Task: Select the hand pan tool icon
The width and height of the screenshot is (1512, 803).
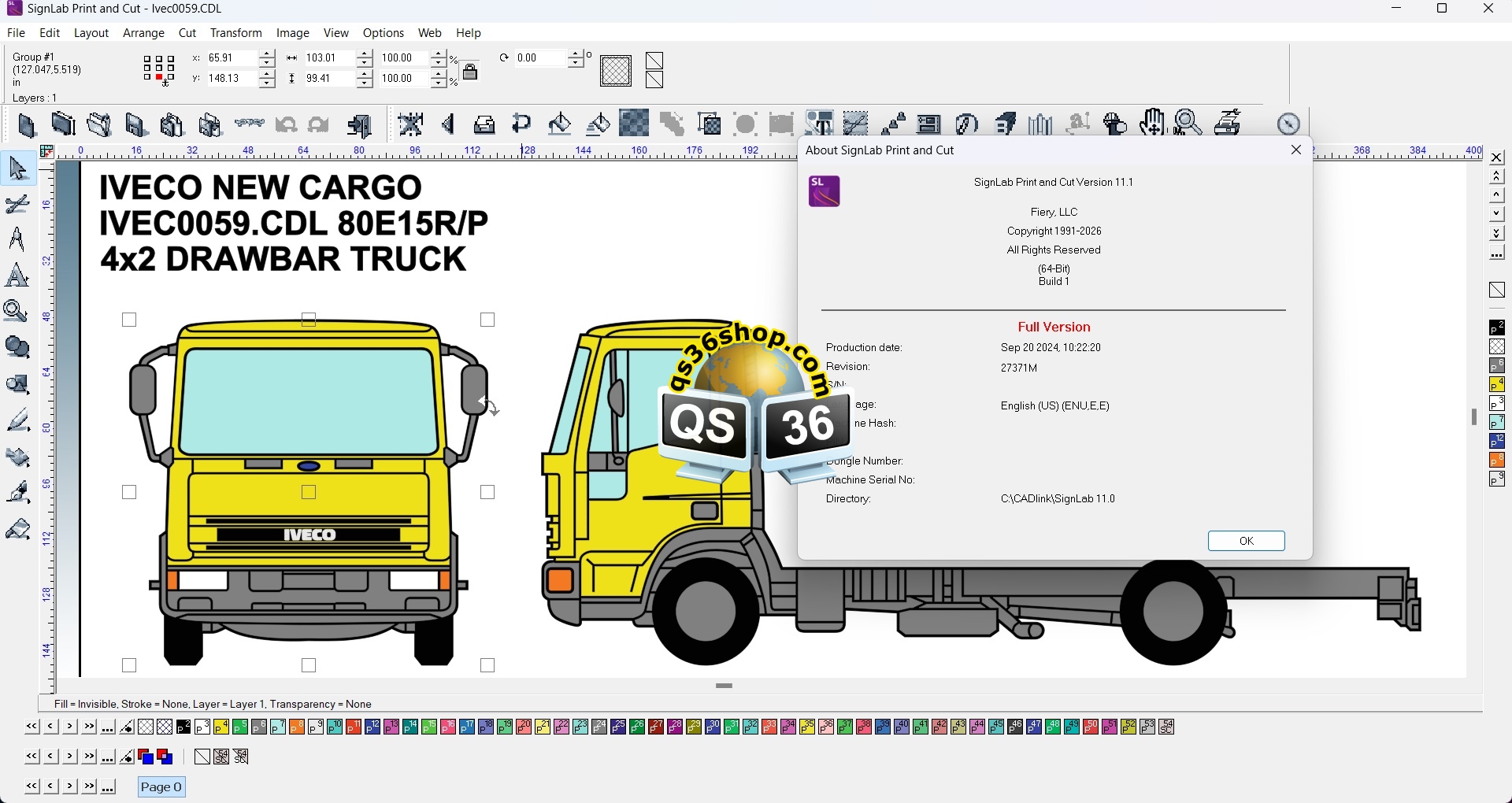Action: click(1153, 124)
